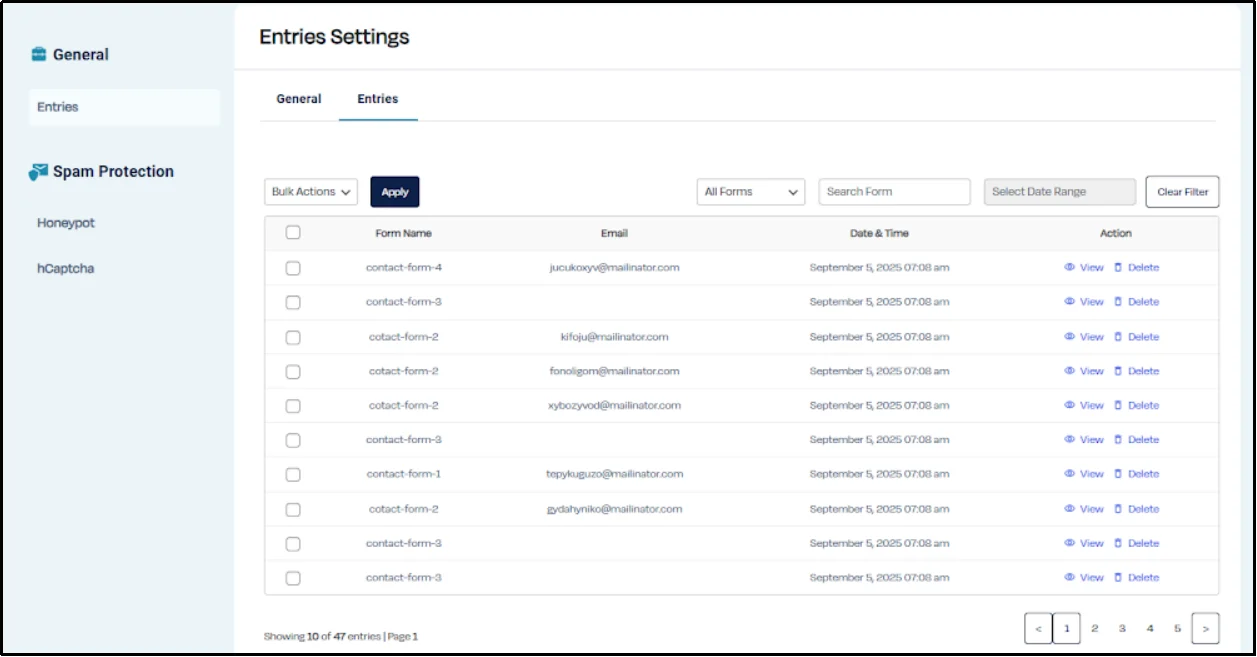Open the Bulk Actions dropdown
Screen dimensions: 1257x657
310,191
